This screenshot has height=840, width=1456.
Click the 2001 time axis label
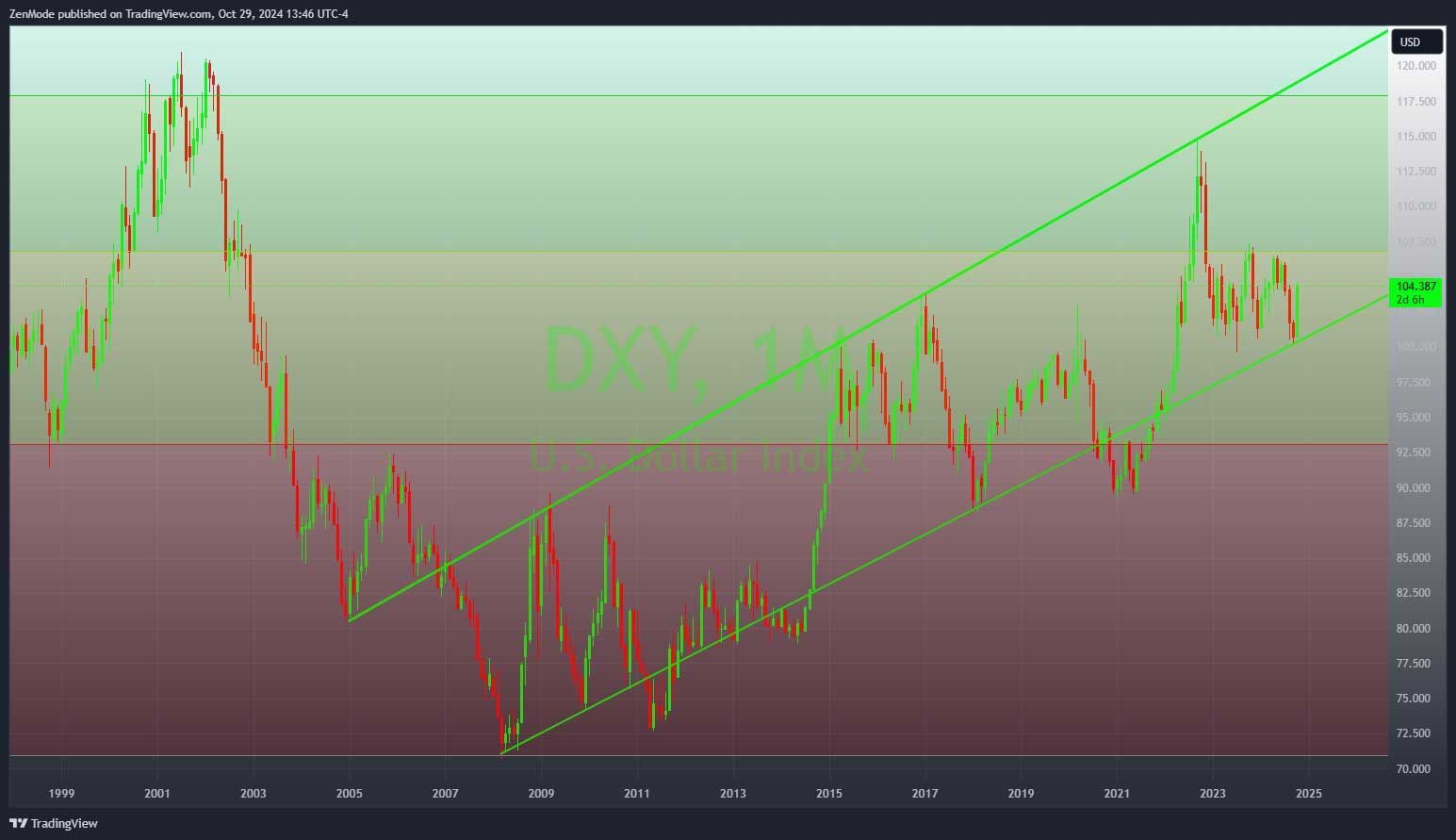[x=157, y=794]
